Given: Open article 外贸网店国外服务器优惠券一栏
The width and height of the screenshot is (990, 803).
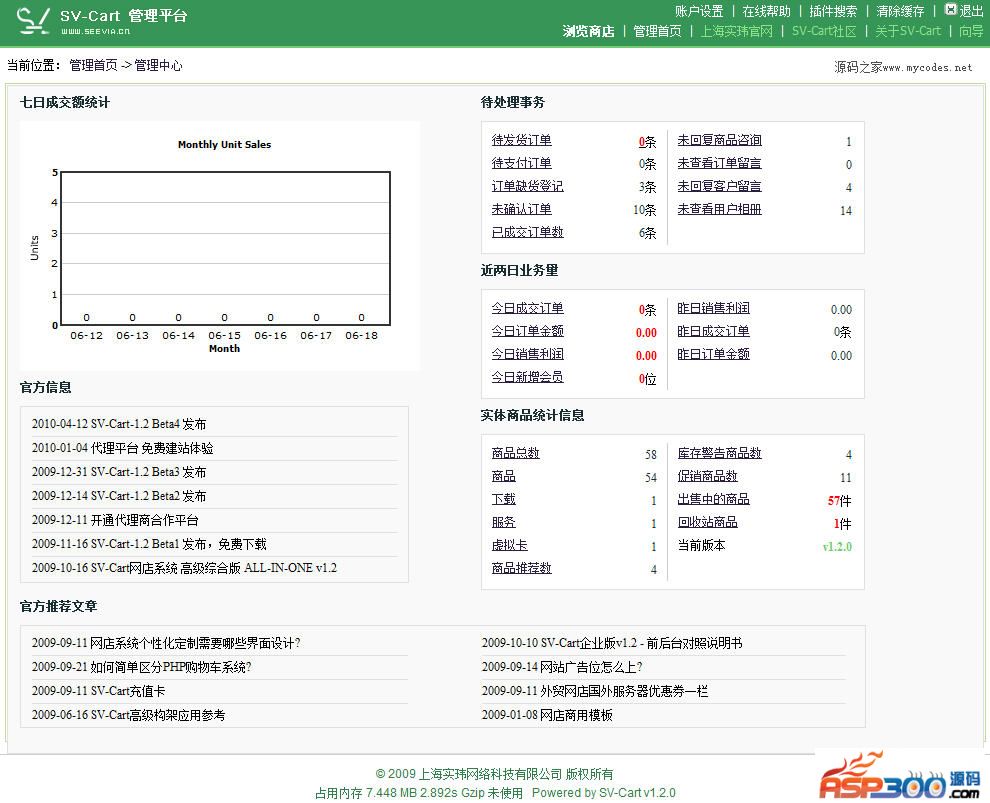Looking at the screenshot, I should (595, 691).
